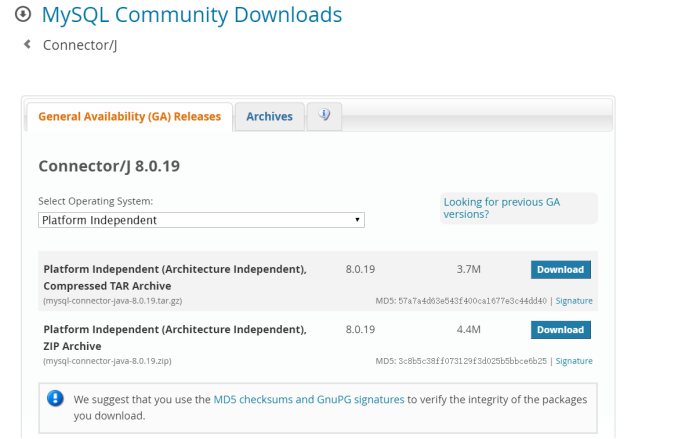The height and width of the screenshot is (439, 700).
Task: Click the MD5 hash of the zip file
Action: [x=472, y=361]
